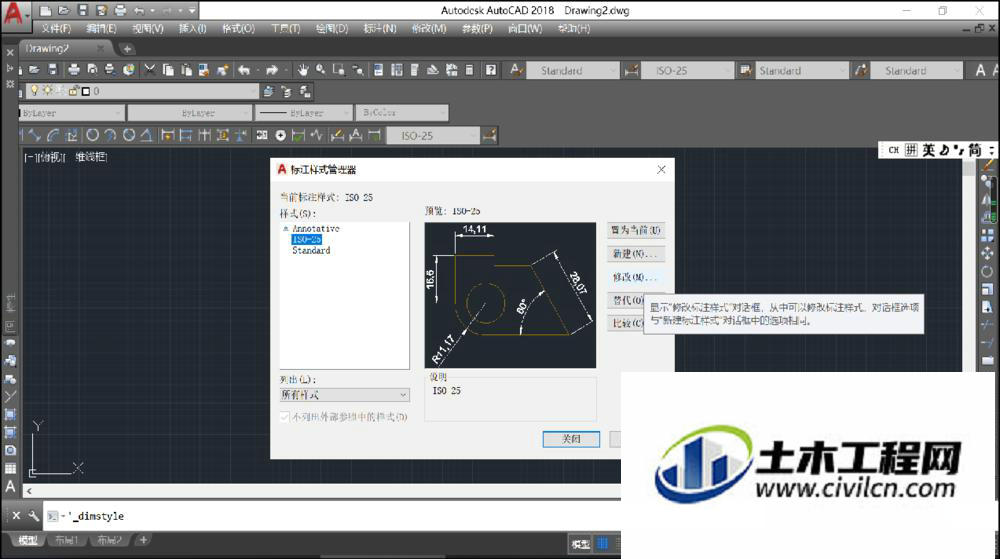
Task: Click the Customize command line wrench icon
Action: 33,516
